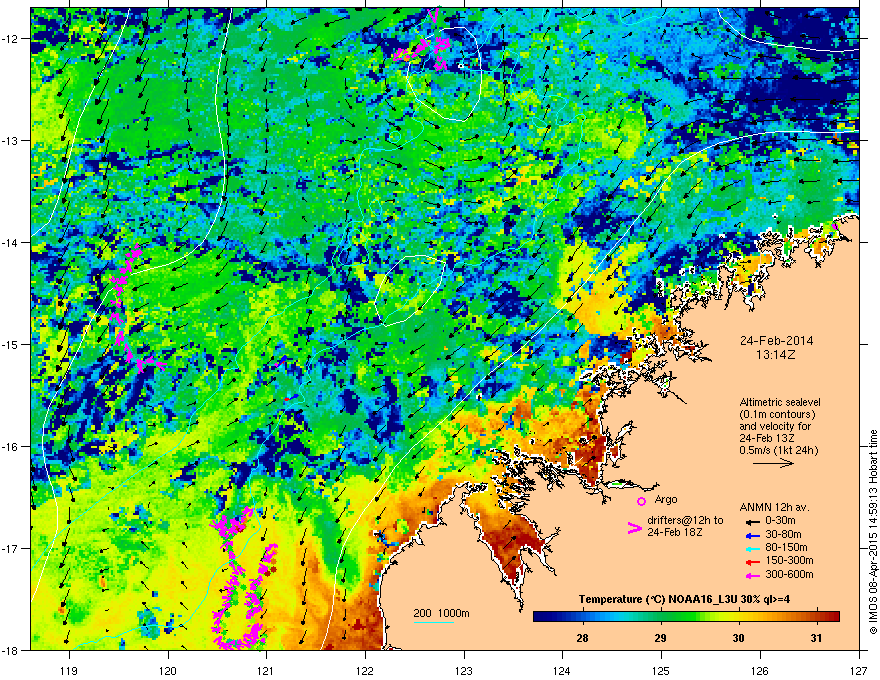Click the 122 longitude axis label

click(x=365, y=670)
